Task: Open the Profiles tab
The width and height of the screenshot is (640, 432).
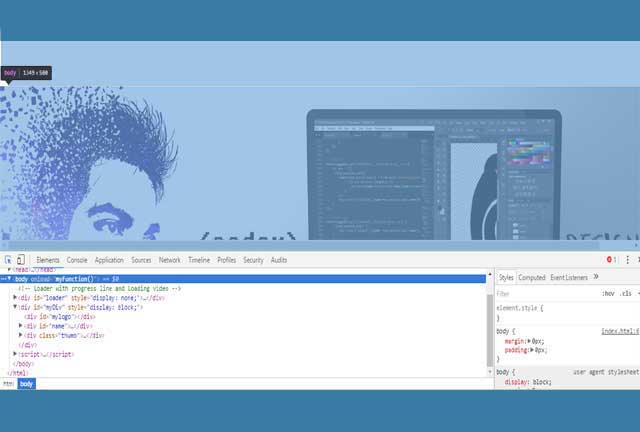Action: [227, 260]
